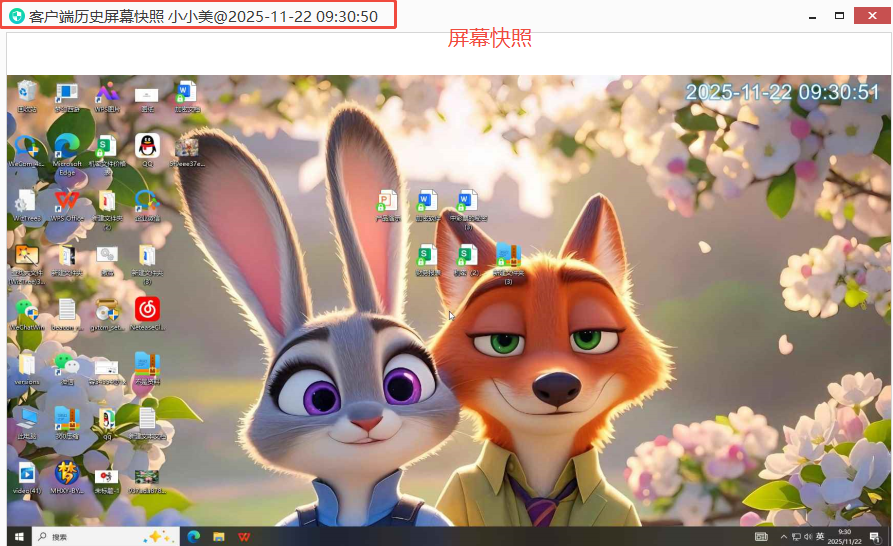This screenshot has width=893, height=546.
Task: Click the network icon in system tray
Action: (x=796, y=536)
